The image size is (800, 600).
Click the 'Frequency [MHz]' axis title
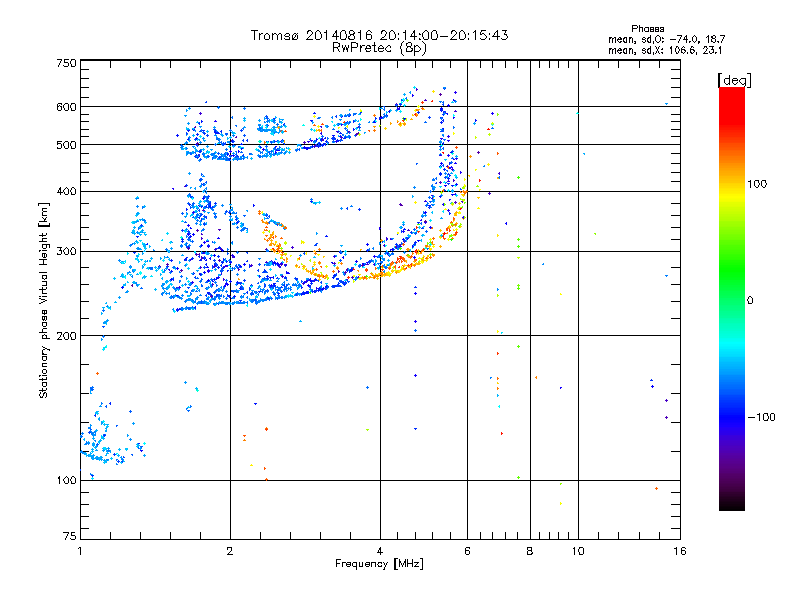379,564
